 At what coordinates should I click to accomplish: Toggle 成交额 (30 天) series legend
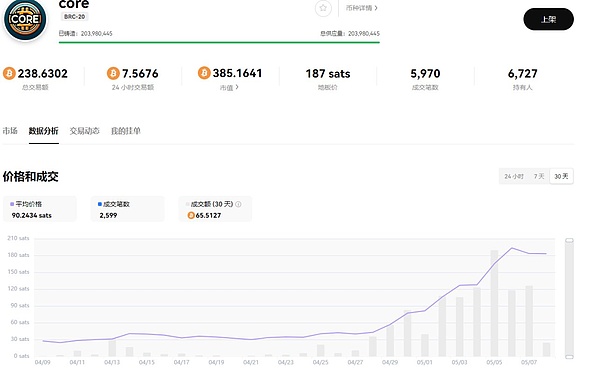click(210, 204)
